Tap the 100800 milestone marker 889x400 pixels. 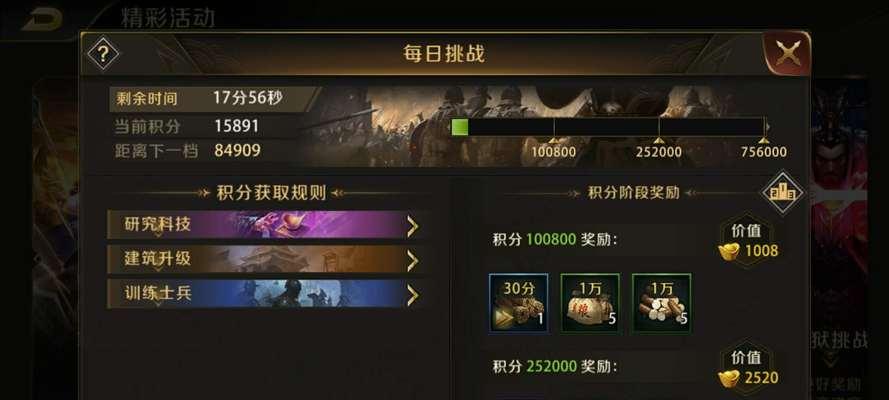click(553, 148)
